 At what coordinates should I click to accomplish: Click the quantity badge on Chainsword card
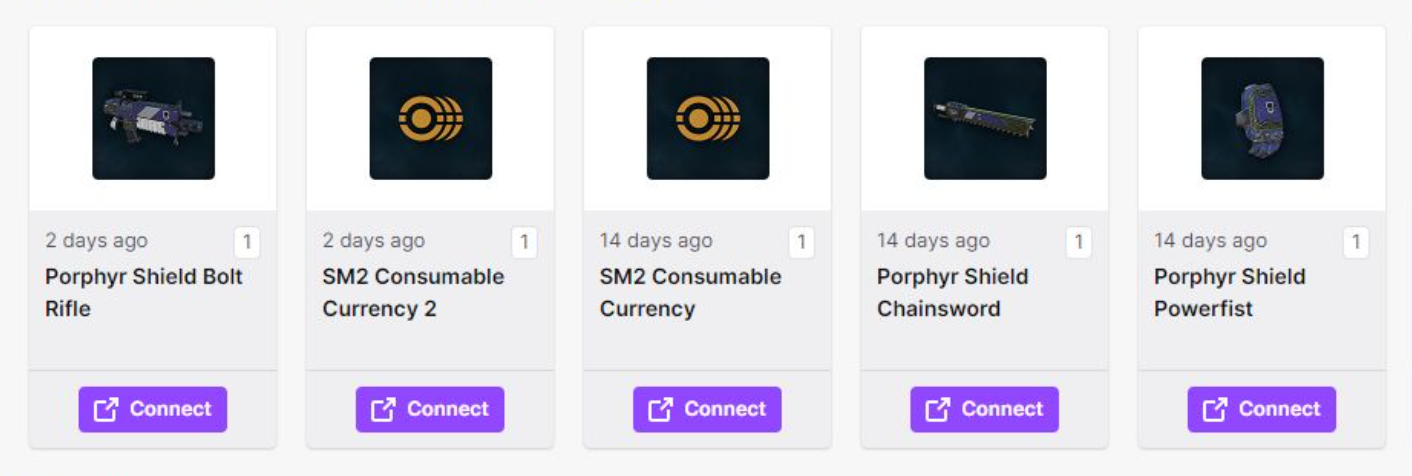point(1079,242)
